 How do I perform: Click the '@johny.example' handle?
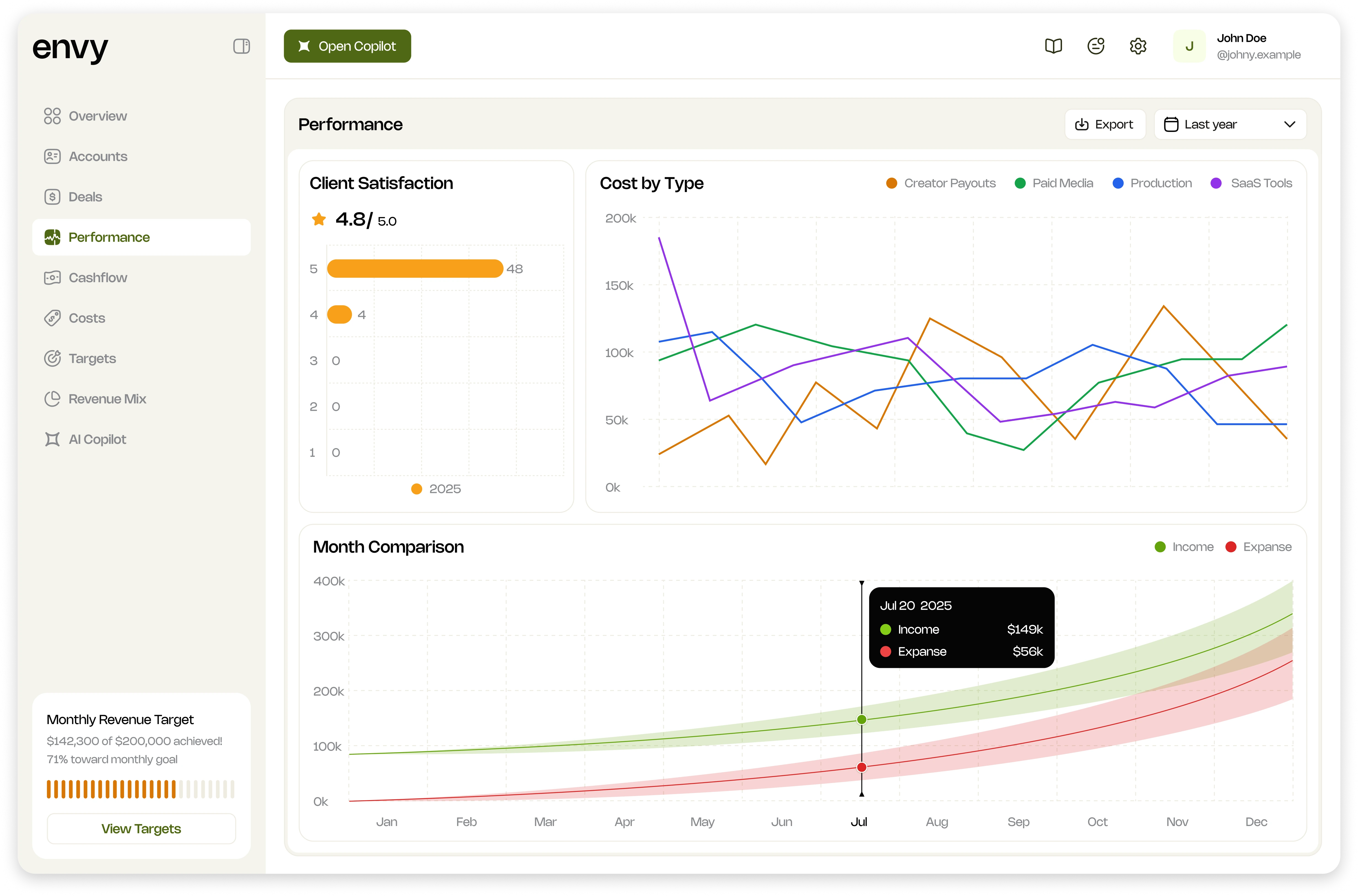point(1259,55)
